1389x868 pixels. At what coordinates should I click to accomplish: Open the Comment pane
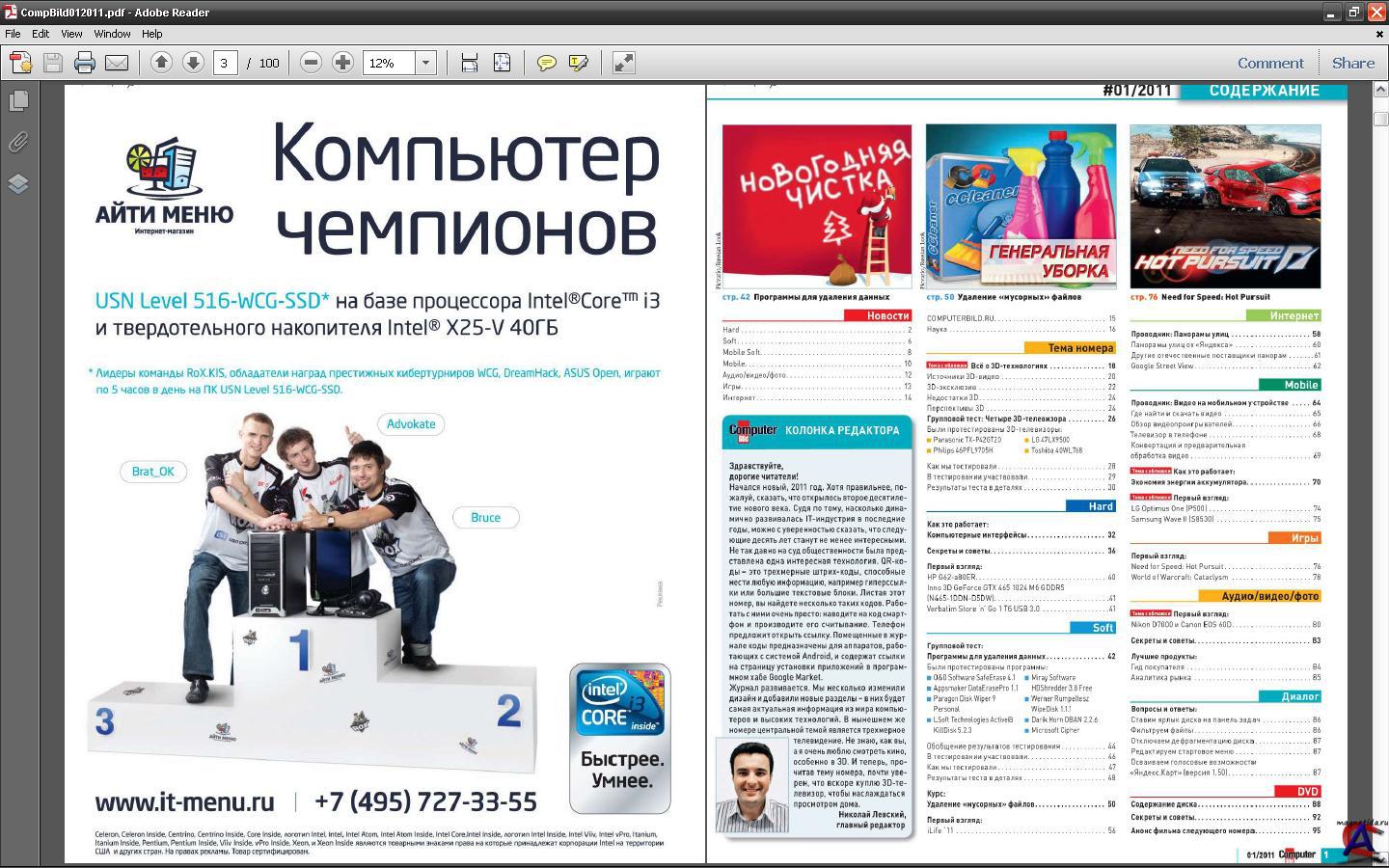tap(1269, 63)
